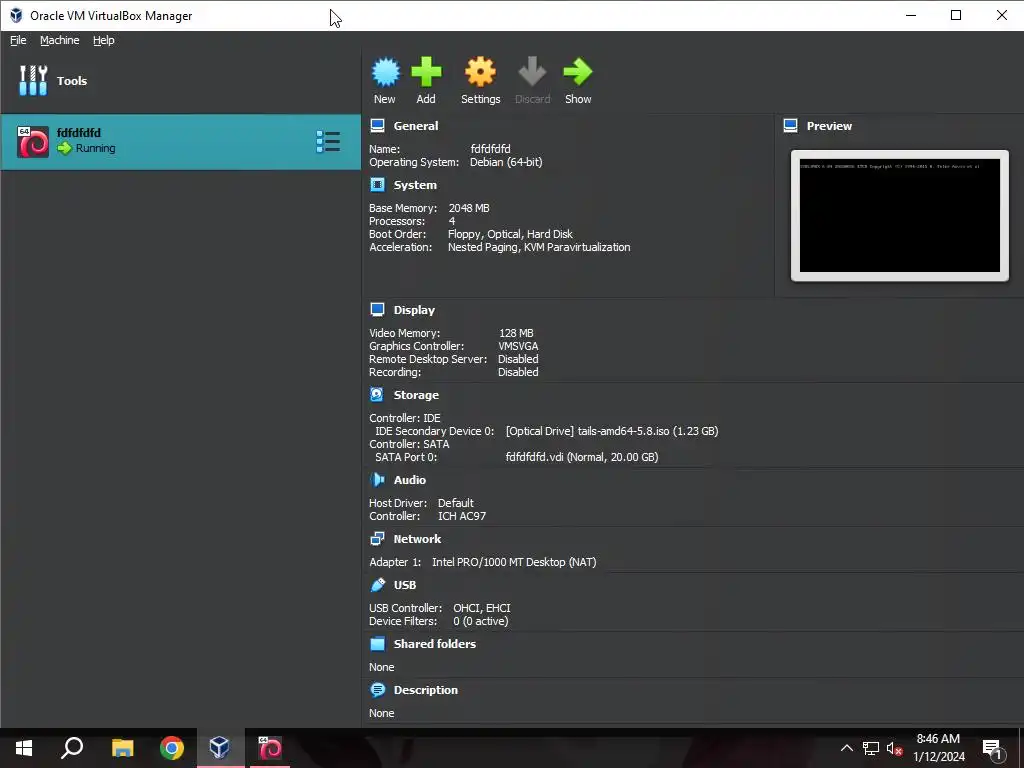Click the USB section plug icon
Image resolution: width=1024 pixels, height=768 pixels.
click(x=377, y=584)
